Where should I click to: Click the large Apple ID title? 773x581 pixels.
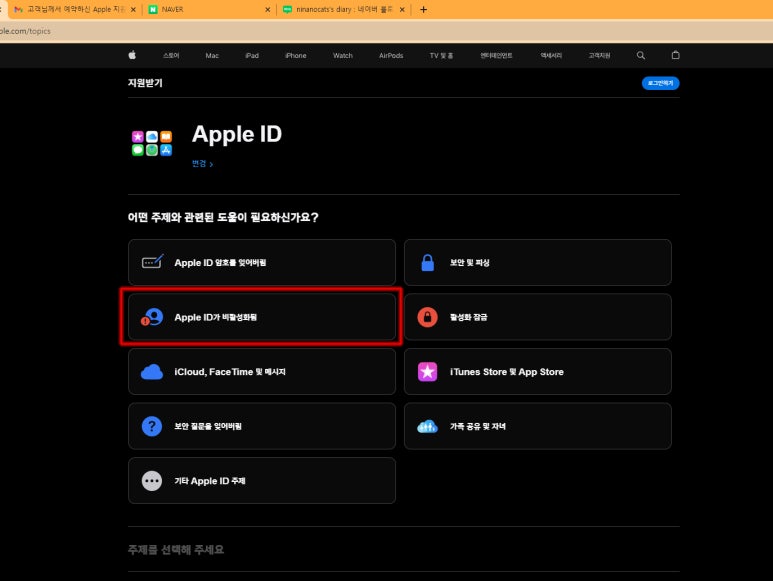(237, 134)
